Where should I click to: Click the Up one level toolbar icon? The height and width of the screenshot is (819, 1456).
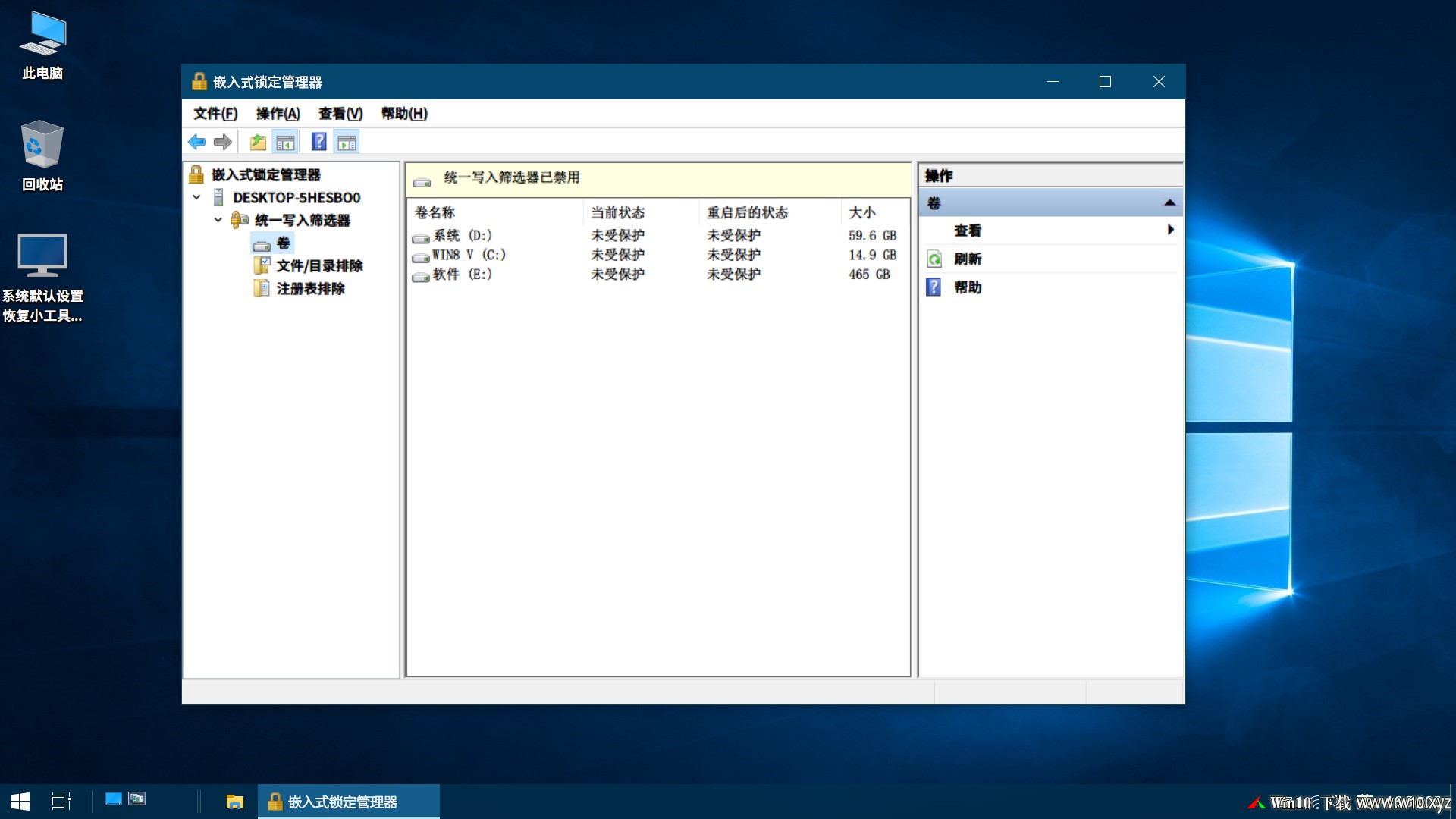[258, 142]
